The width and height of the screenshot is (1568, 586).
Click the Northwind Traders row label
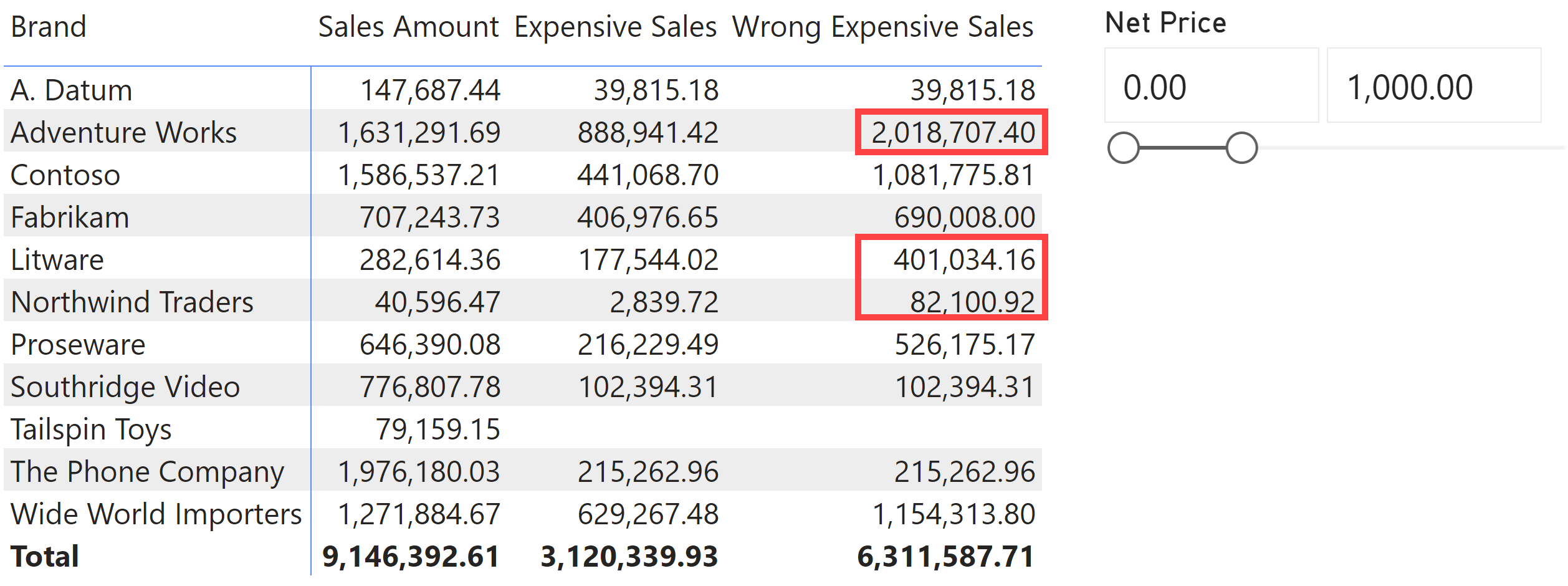[132, 302]
